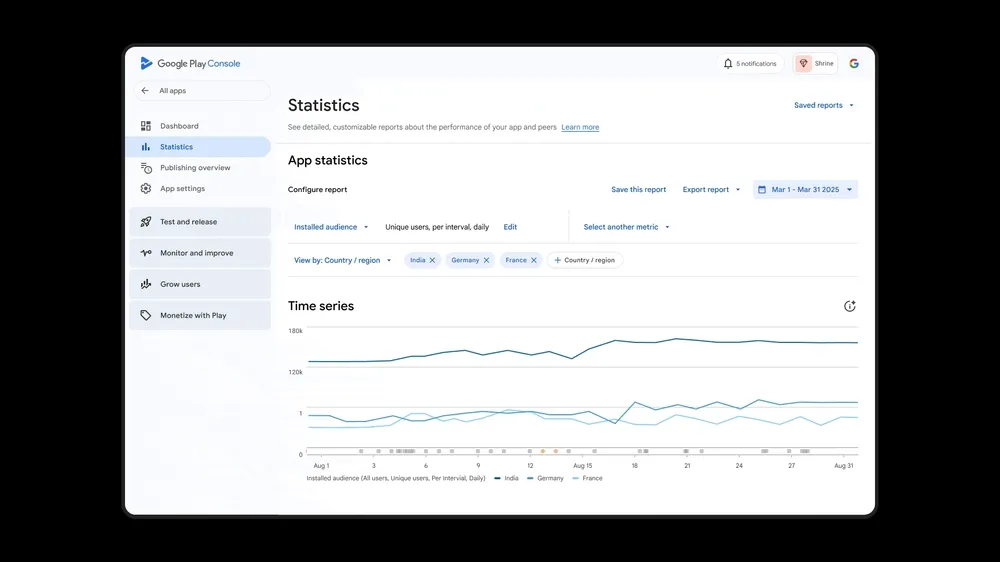Viewport: 1000px width, 562px height.
Task: Click the Google account icon
Action: [854, 63]
